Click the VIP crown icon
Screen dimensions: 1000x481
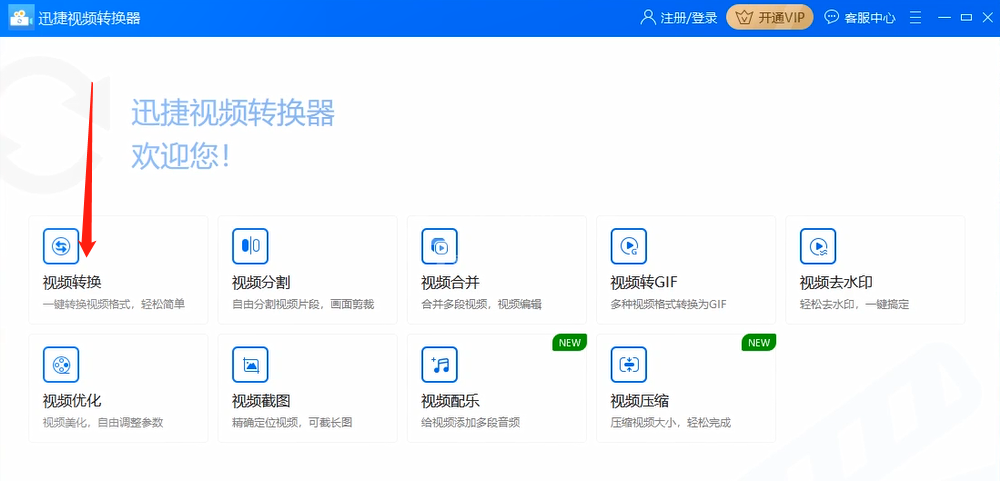tap(744, 18)
